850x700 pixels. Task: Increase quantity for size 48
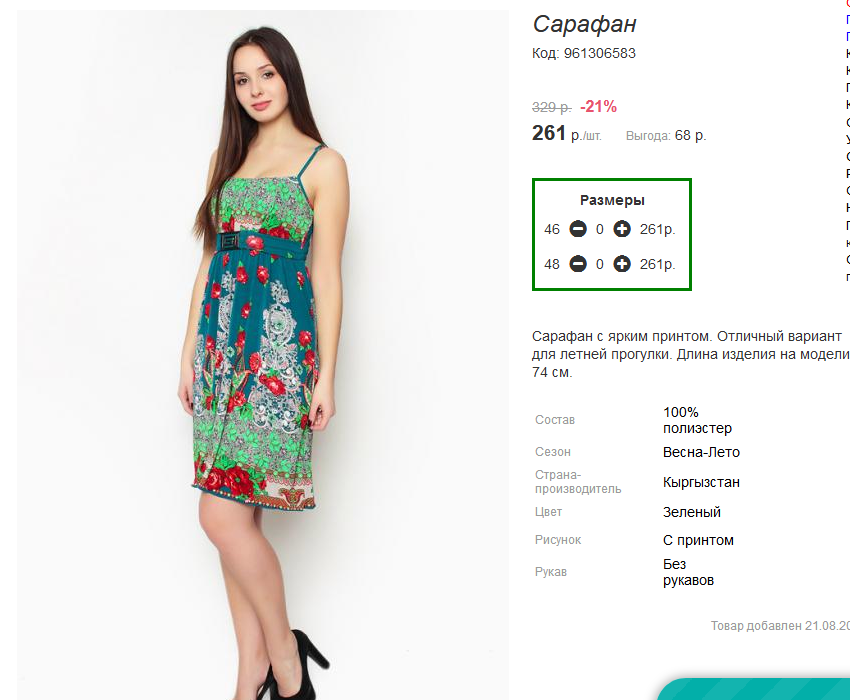622,264
